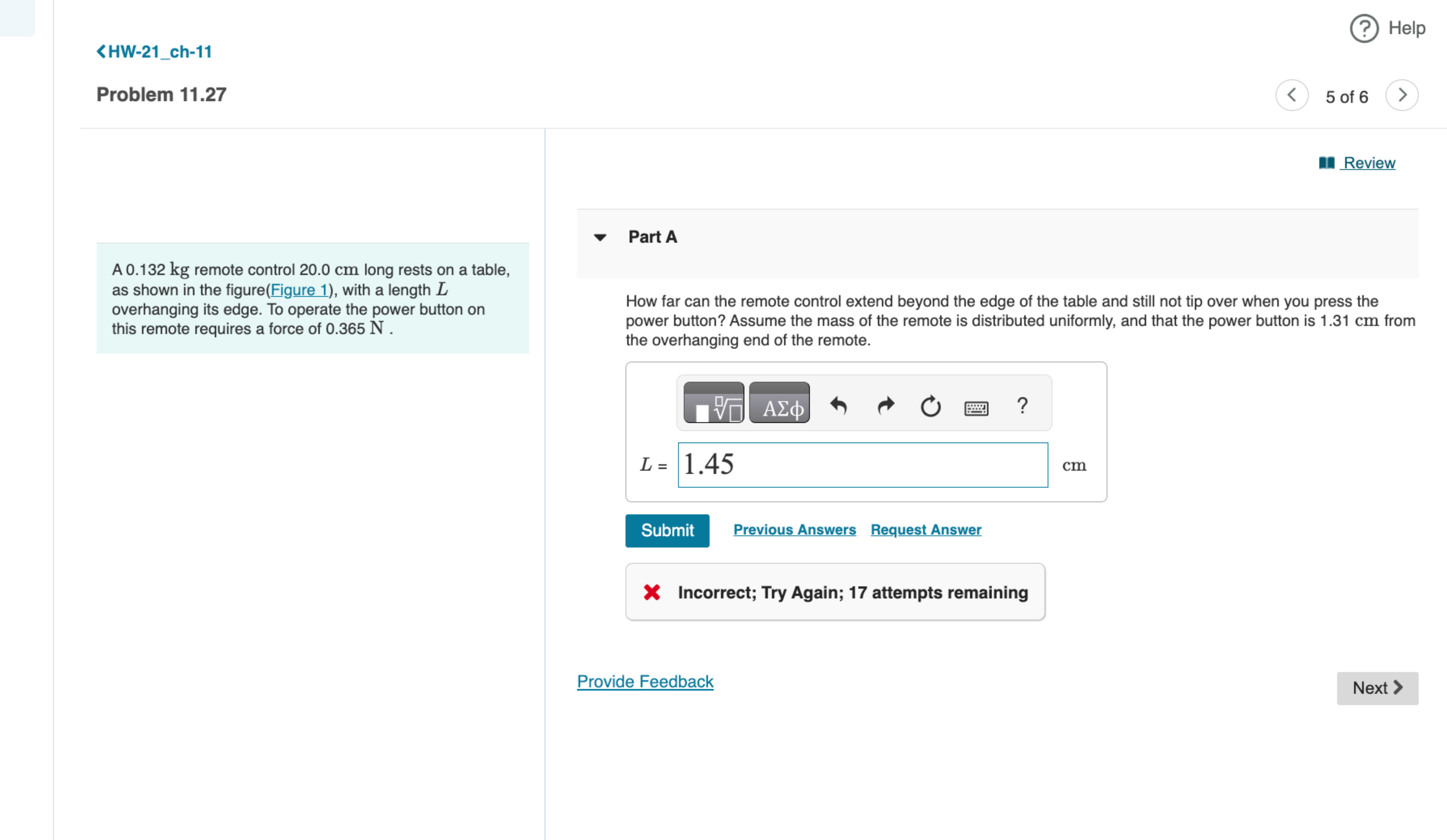This screenshot has height=840, width=1447.
Task: Click Request Answer link
Action: (x=925, y=530)
